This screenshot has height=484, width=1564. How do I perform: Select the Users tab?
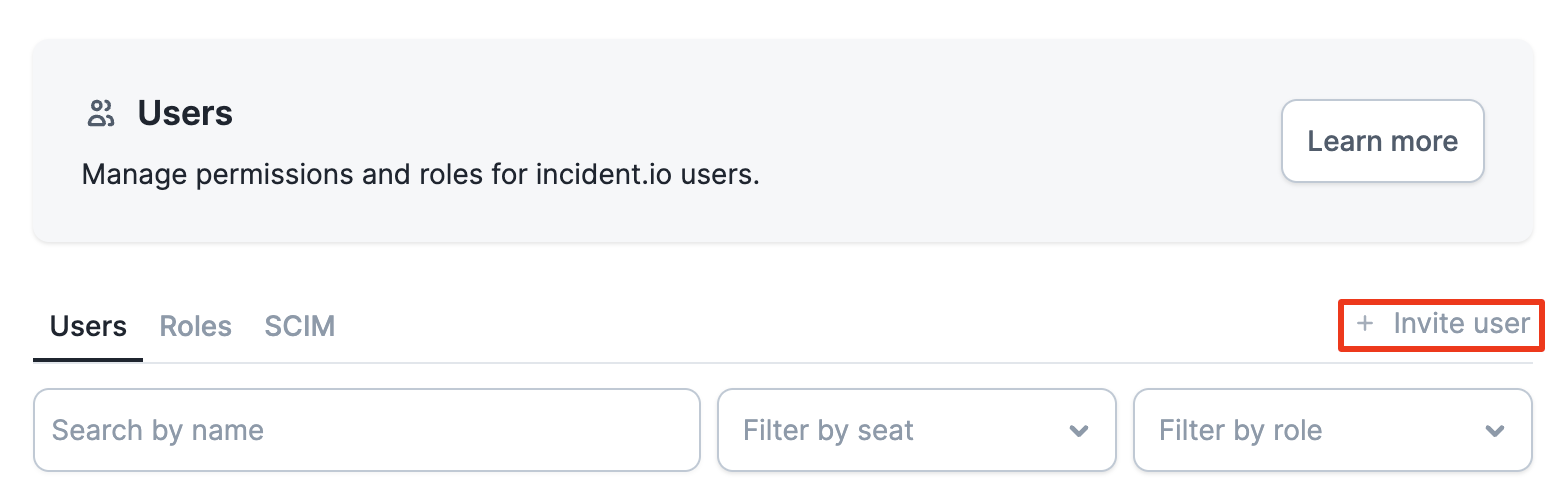click(88, 326)
